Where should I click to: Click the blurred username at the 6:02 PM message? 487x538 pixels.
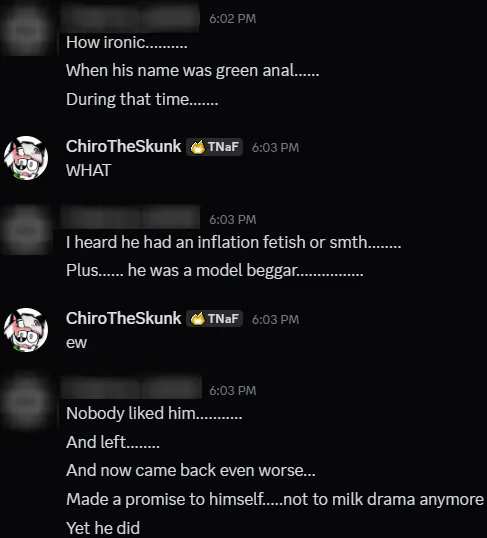click(x=130, y=18)
